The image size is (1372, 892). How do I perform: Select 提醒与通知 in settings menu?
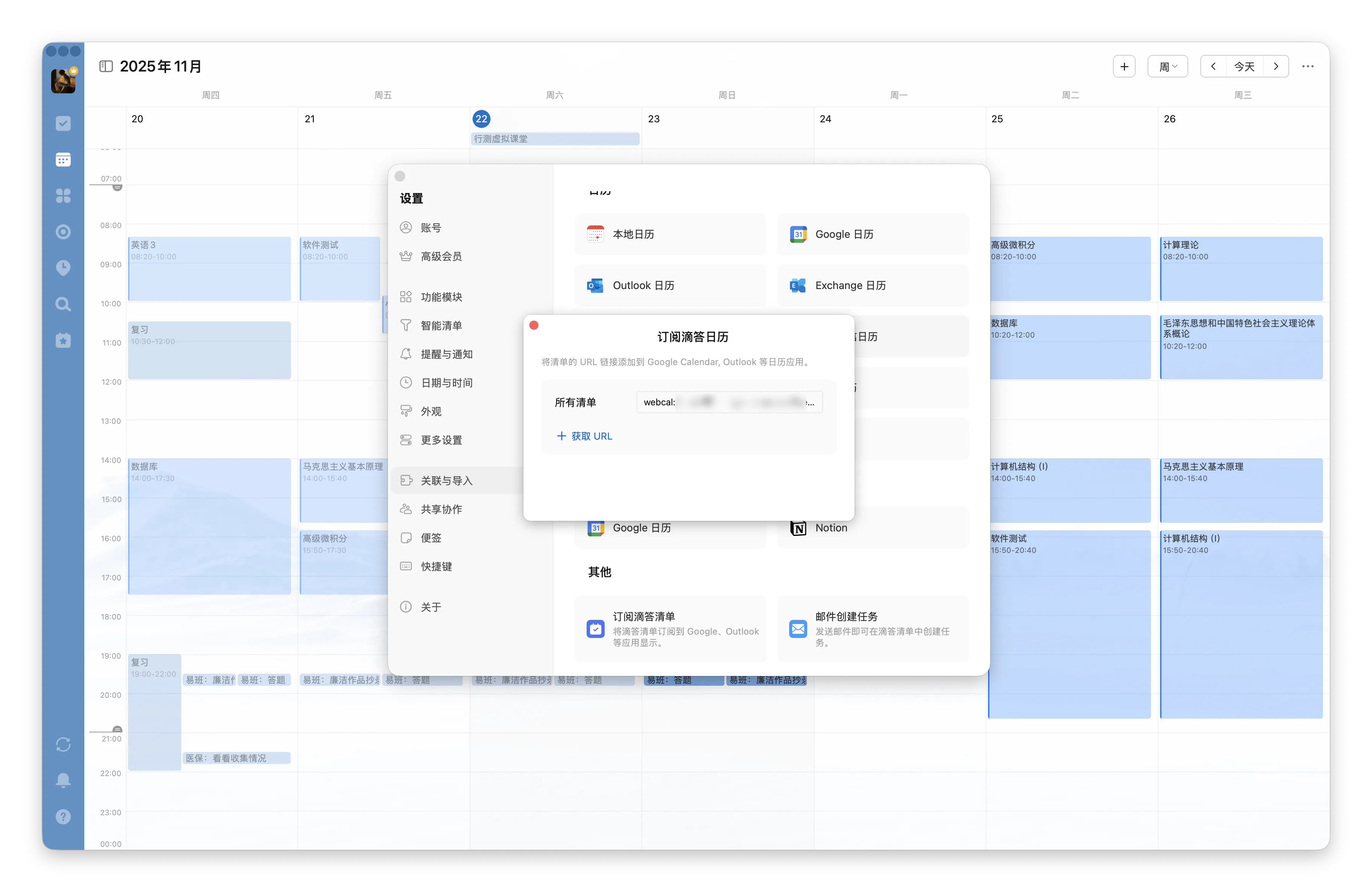(446, 355)
